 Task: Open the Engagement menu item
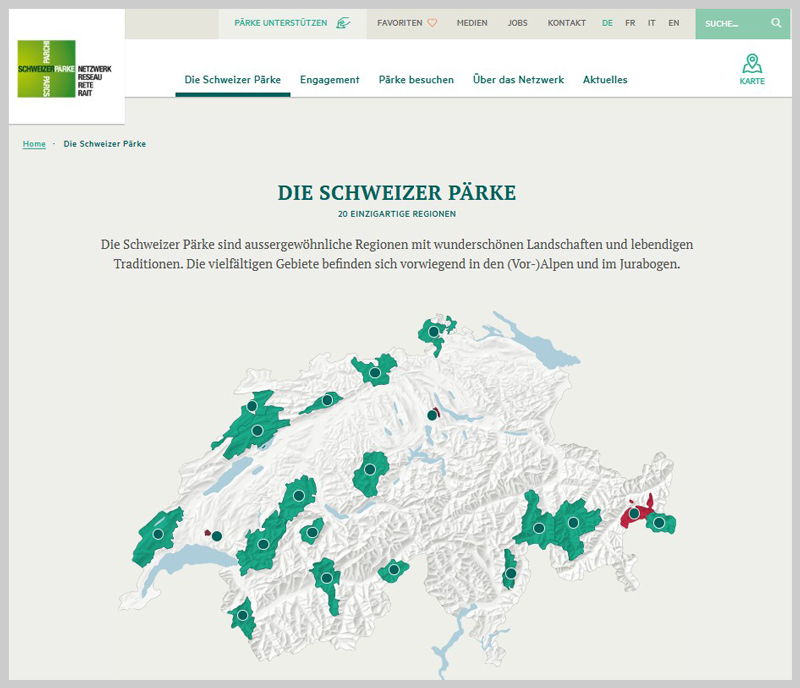click(329, 80)
